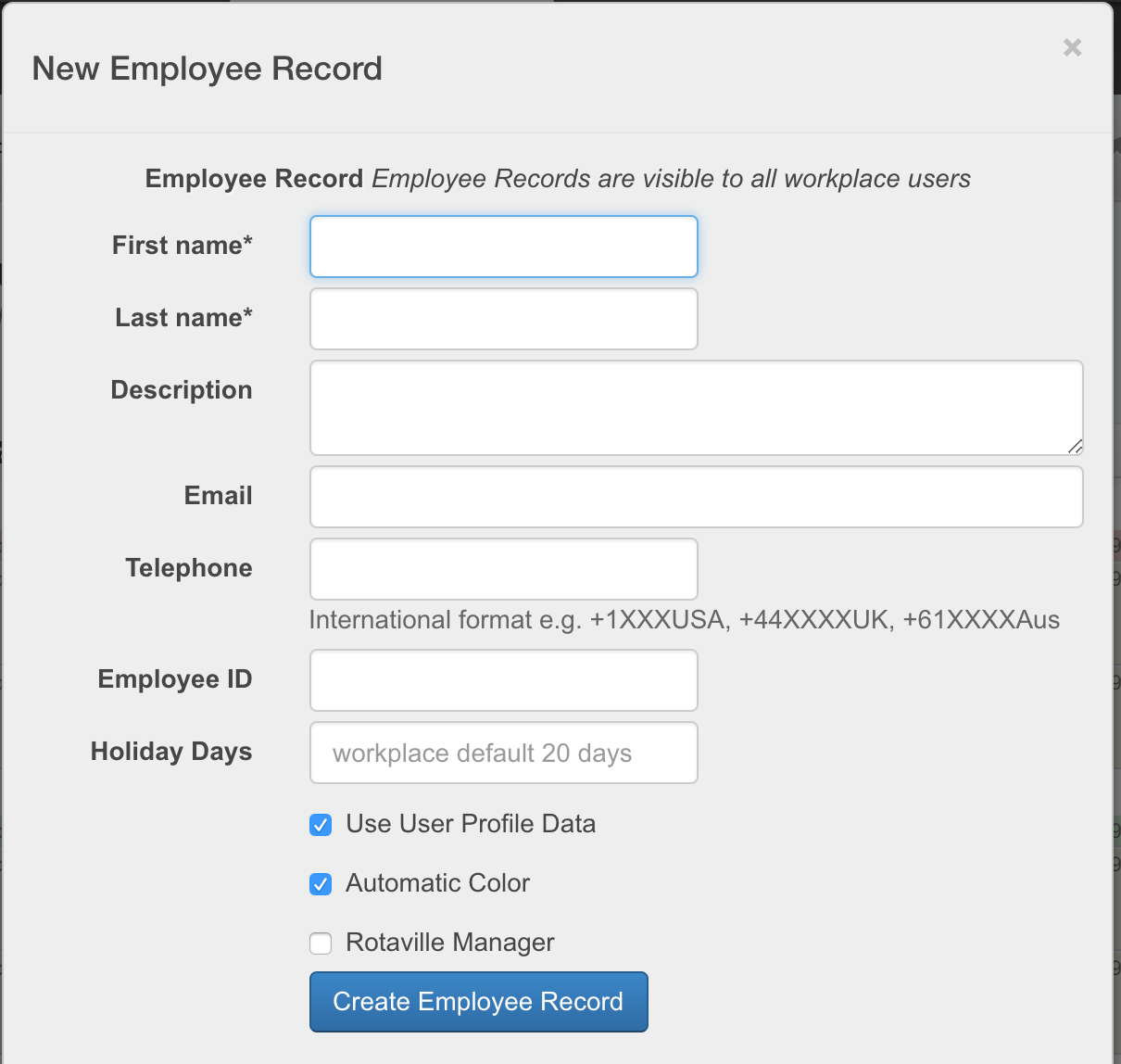Disable the Automatic Color checkbox
Viewport: 1121px width, 1064px height.
point(321,884)
